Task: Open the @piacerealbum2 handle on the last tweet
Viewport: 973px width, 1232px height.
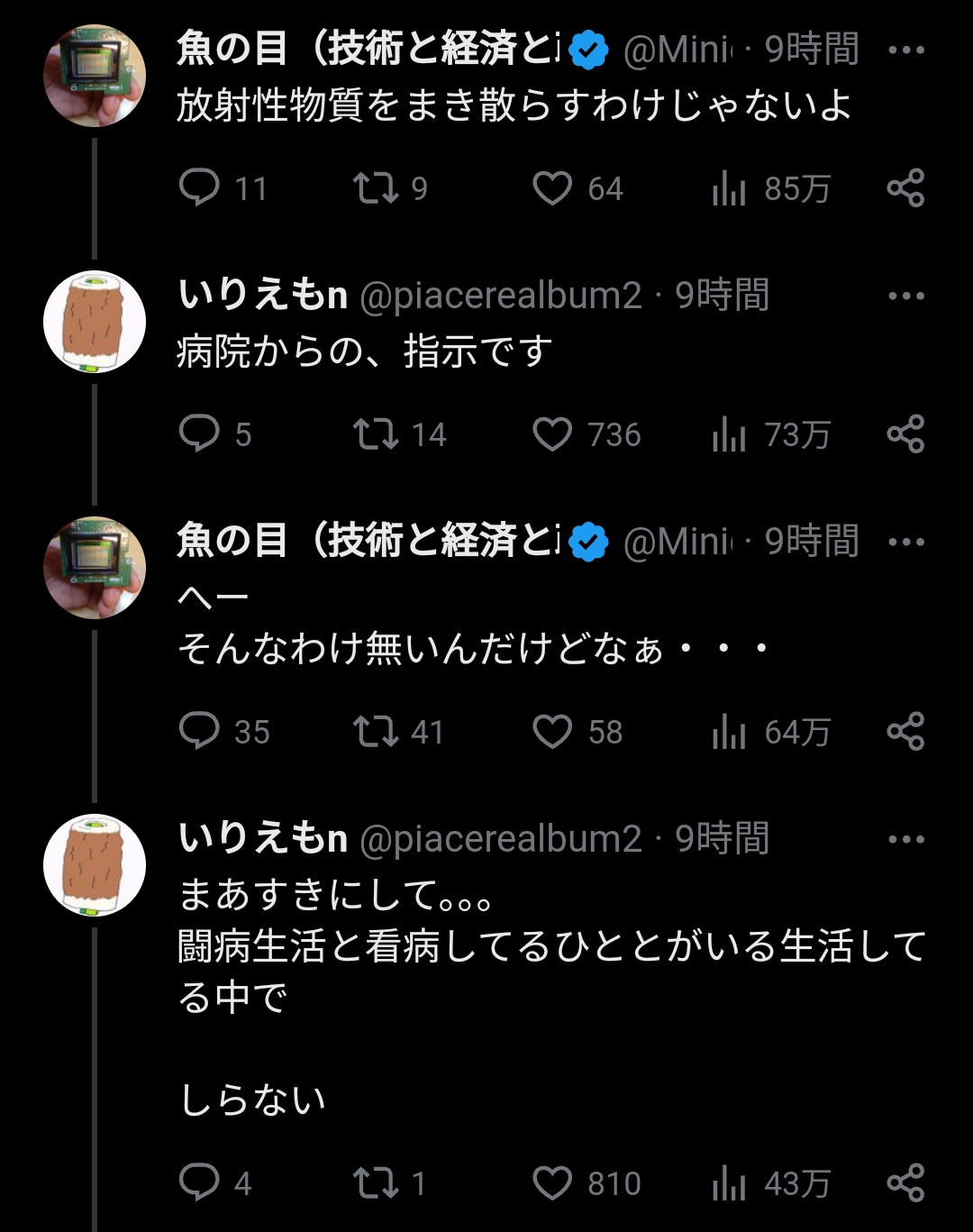Action: tap(501, 839)
